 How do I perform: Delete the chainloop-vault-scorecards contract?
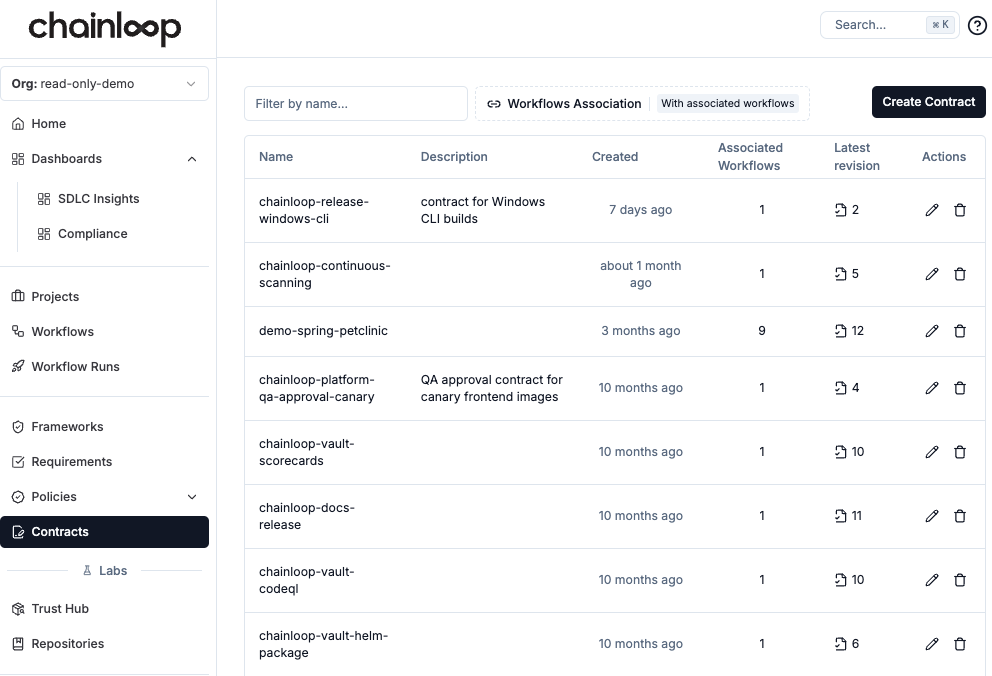960,452
